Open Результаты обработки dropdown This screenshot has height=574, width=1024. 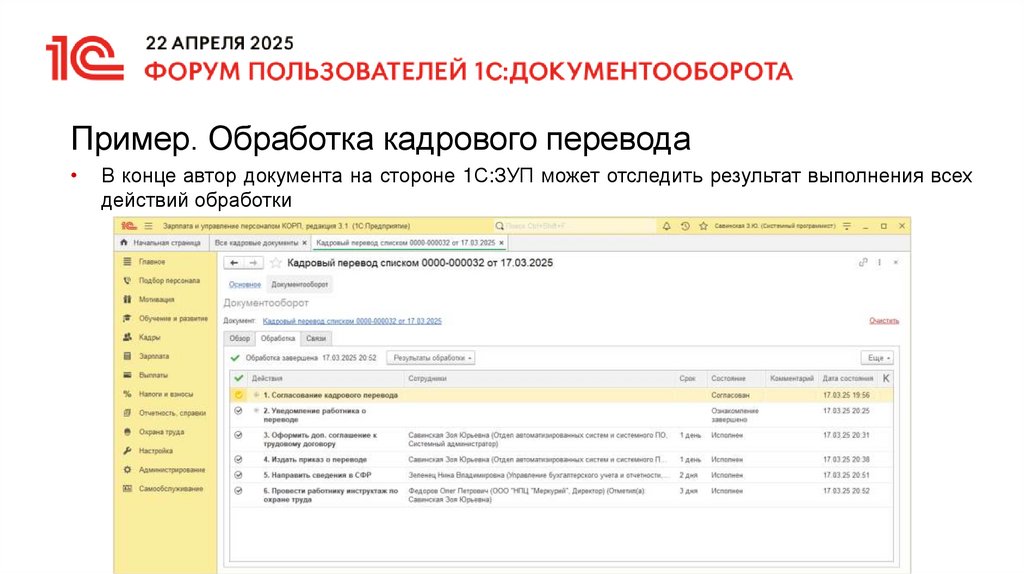tap(431, 358)
